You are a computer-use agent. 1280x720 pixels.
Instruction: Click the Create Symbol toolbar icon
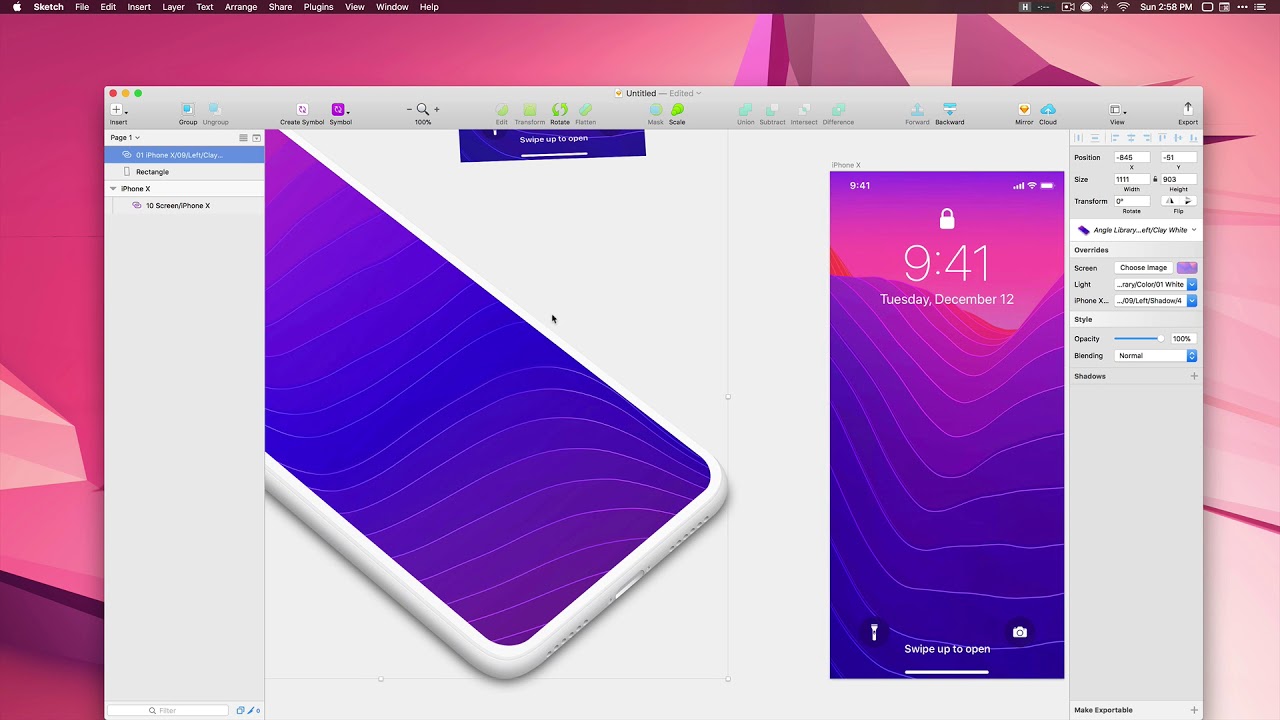(x=301, y=109)
